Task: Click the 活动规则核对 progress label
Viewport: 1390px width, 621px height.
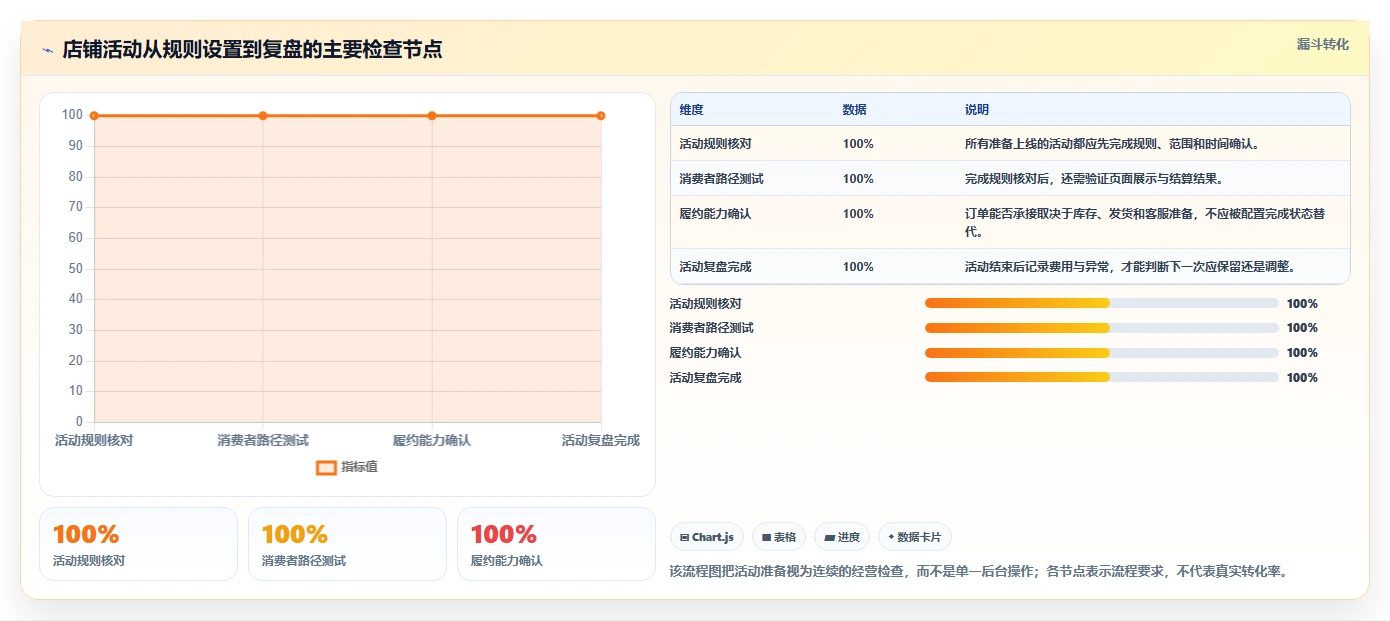Action: (705, 304)
